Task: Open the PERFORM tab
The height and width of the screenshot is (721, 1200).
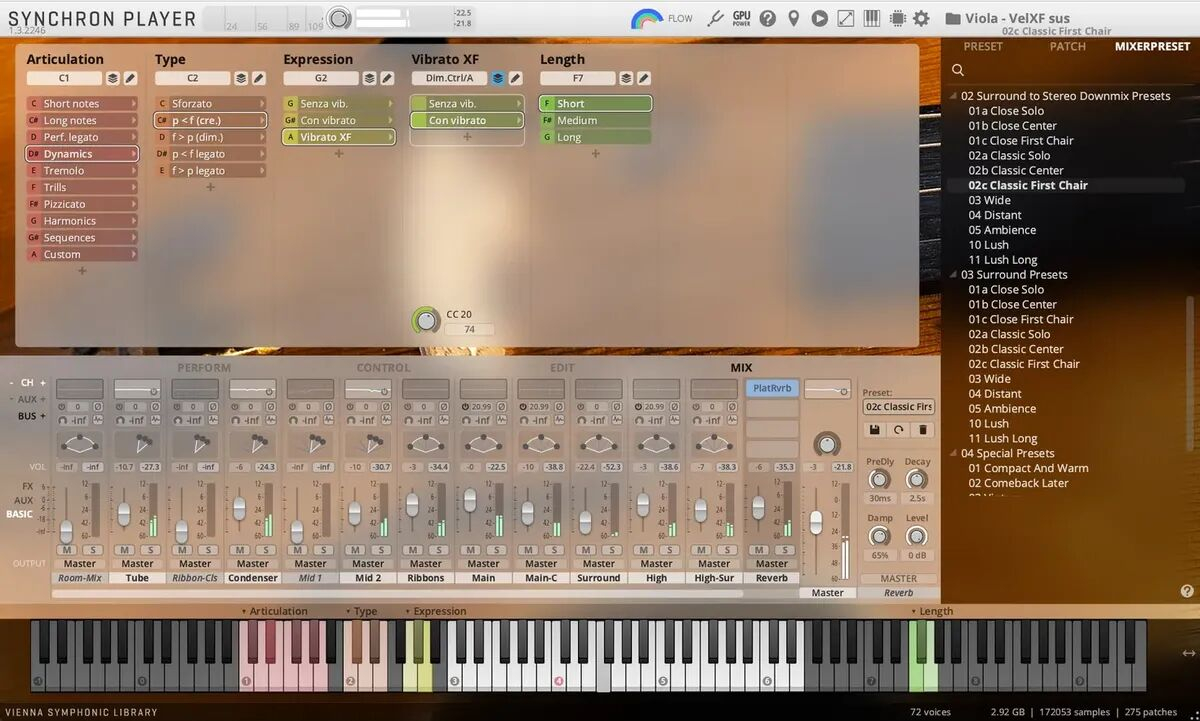Action: pos(204,368)
